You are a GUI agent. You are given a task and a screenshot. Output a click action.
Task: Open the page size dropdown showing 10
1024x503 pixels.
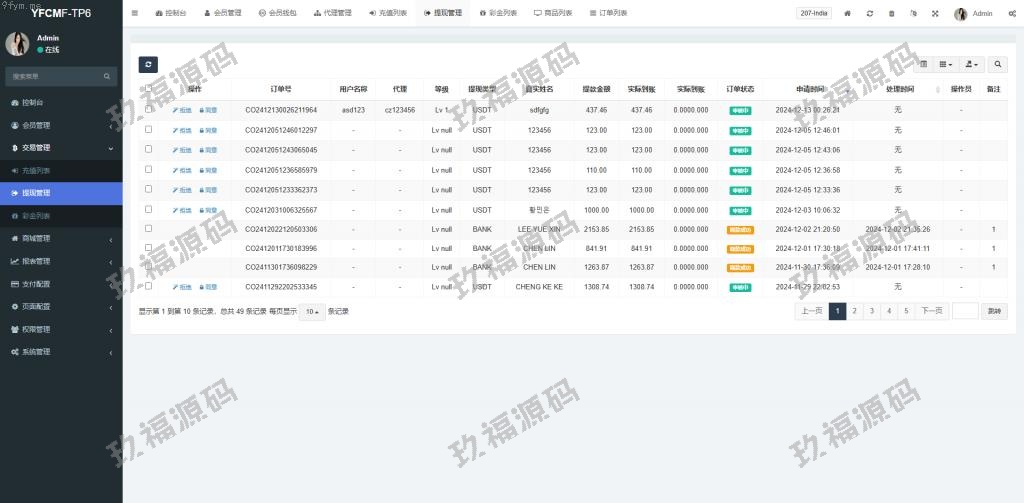[313, 311]
